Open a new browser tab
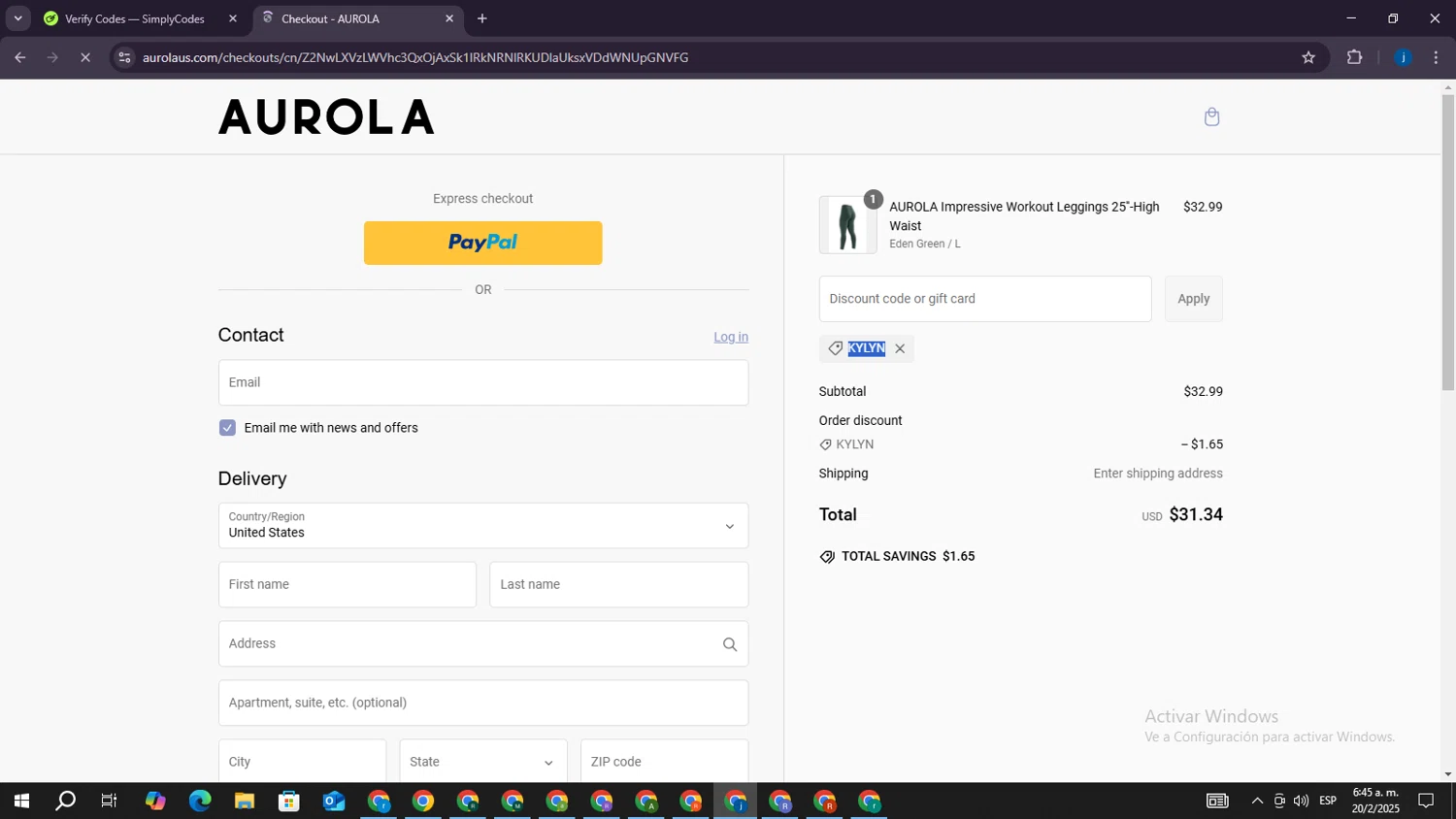The image size is (1456, 819). click(482, 18)
